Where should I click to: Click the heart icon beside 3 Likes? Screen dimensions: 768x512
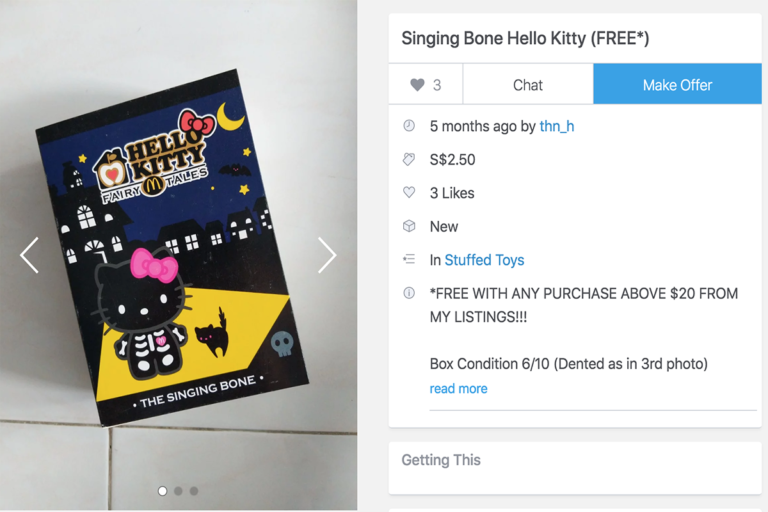408,193
